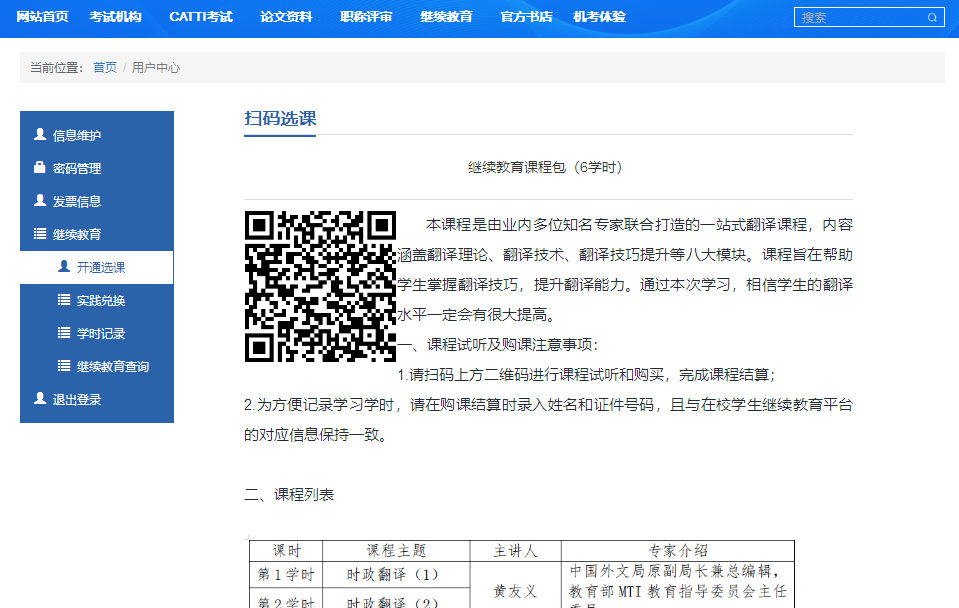Follow the 首页 breadcrumb link
Screen dimensions: 959x608
coord(105,68)
